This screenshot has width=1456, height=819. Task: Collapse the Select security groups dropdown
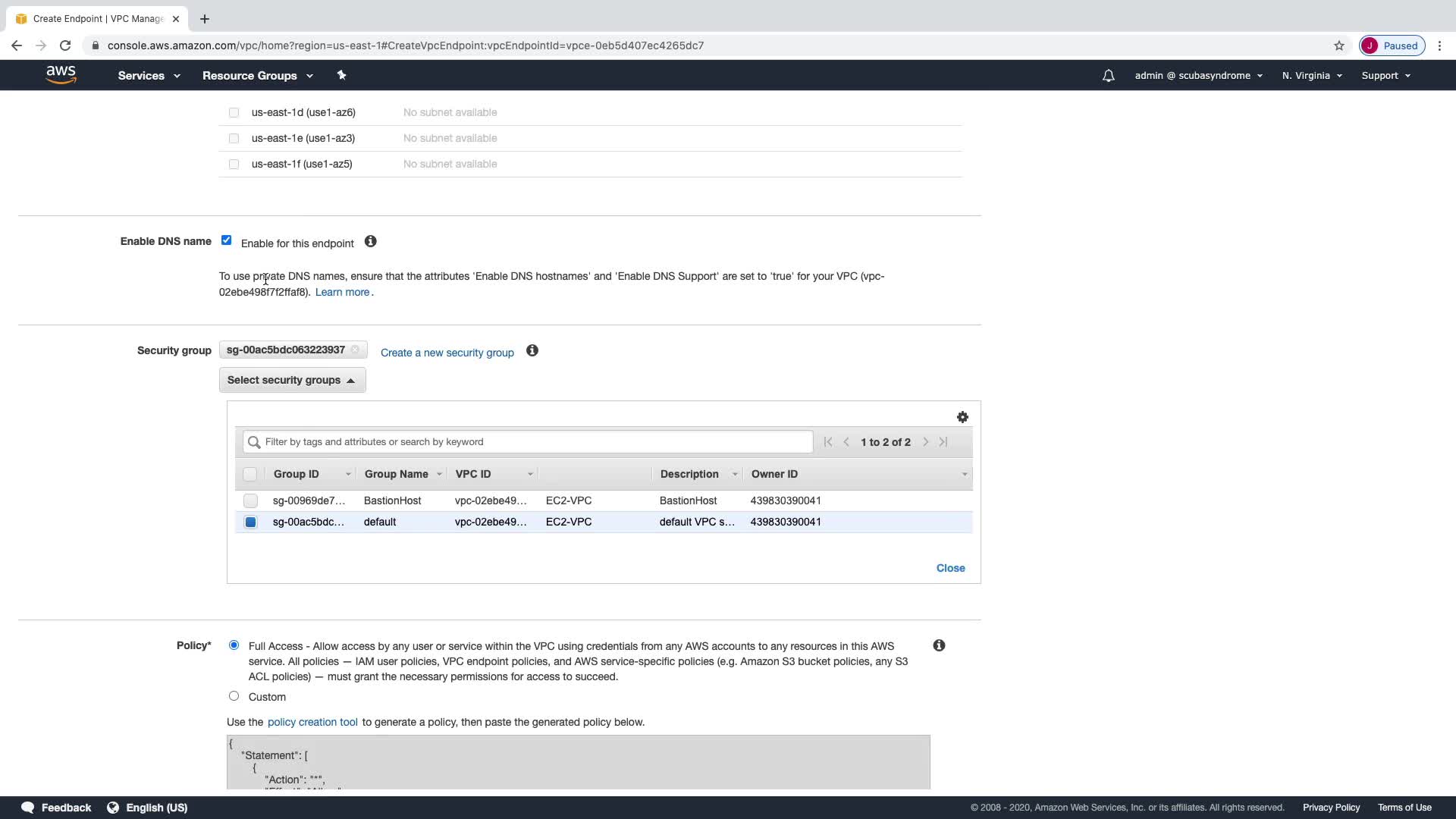(x=292, y=380)
